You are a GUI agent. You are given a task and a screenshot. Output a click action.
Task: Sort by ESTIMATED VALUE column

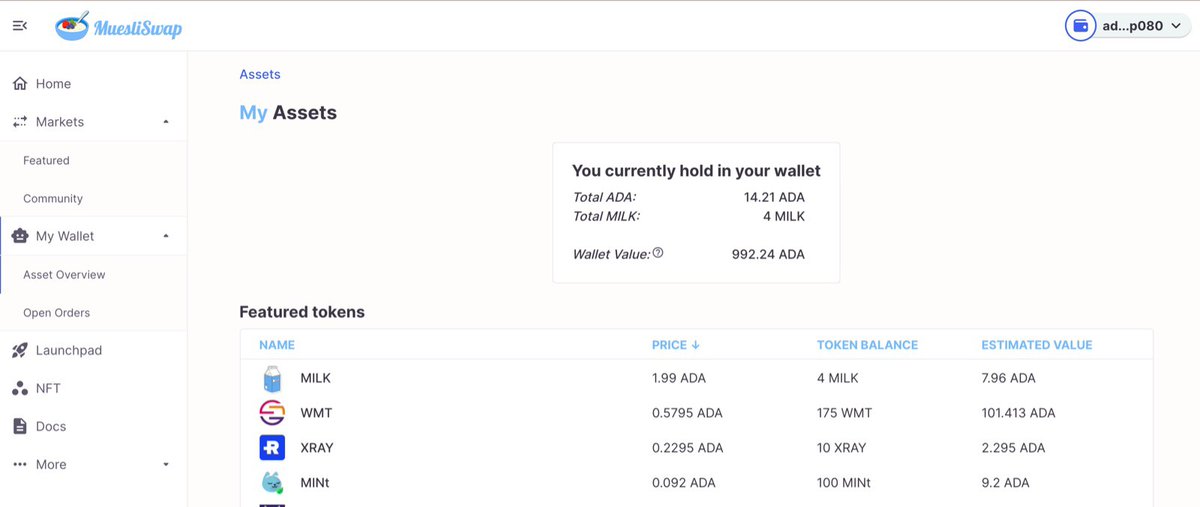(x=1037, y=345)
